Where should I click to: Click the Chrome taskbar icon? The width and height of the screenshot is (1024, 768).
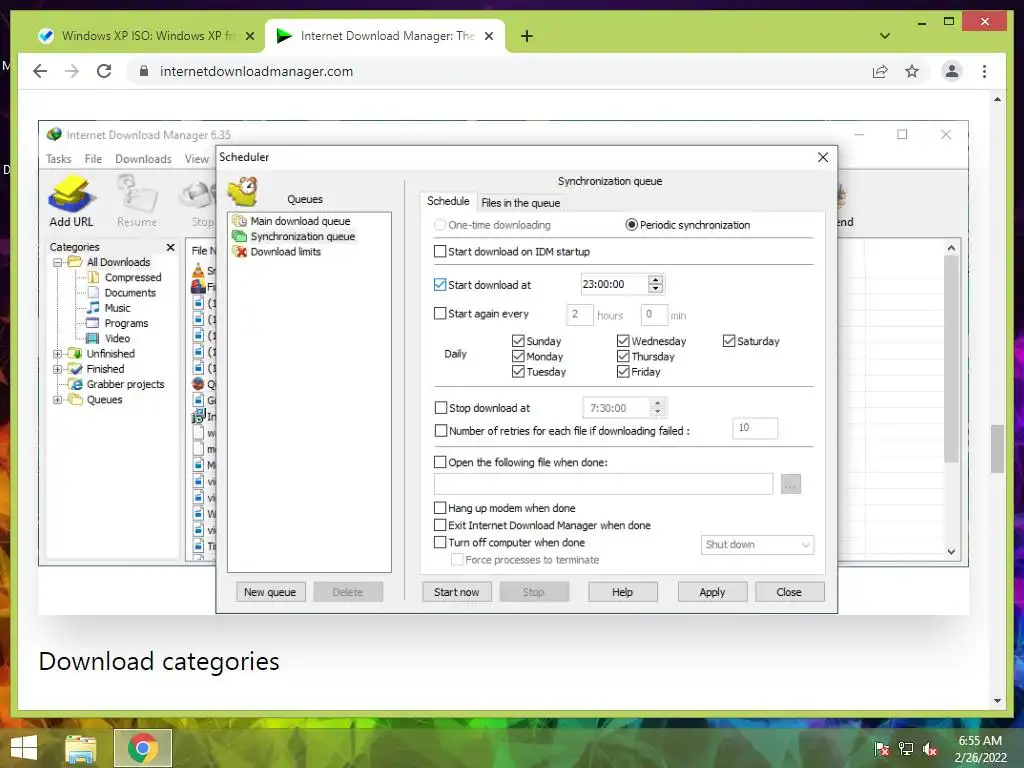coord(142,748)
